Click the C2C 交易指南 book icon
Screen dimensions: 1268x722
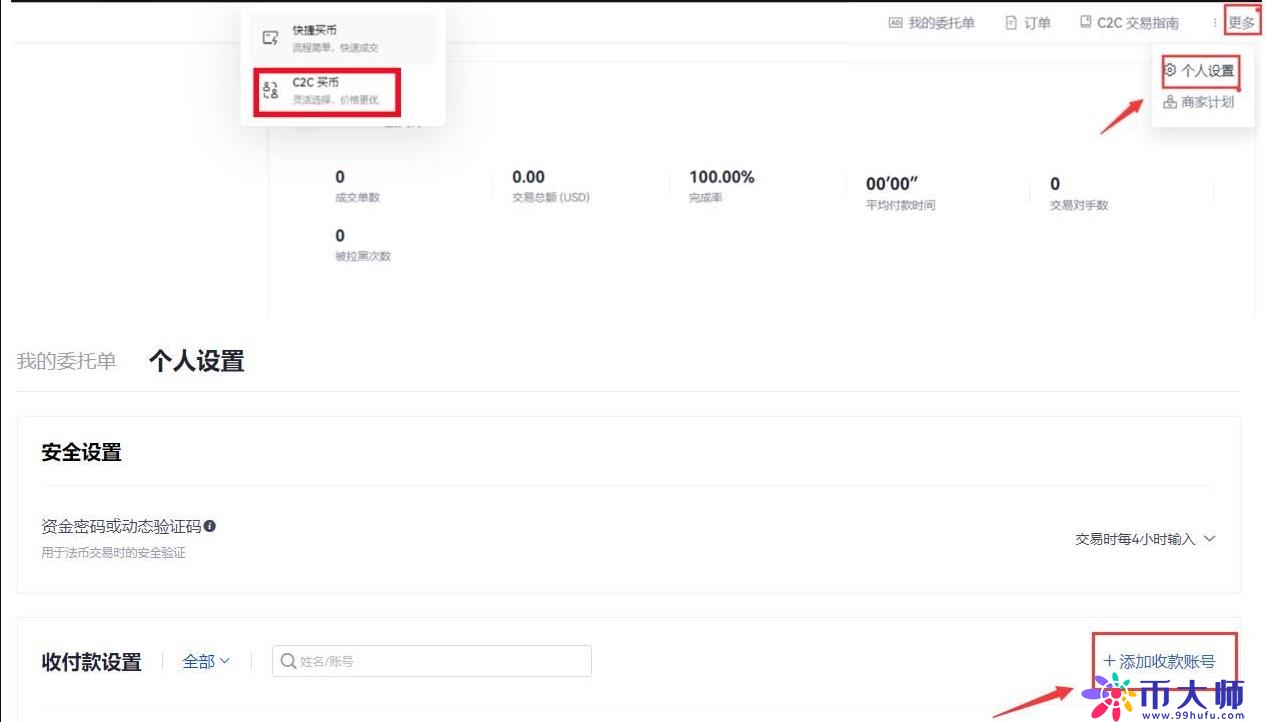click(x=1086, y=22)
